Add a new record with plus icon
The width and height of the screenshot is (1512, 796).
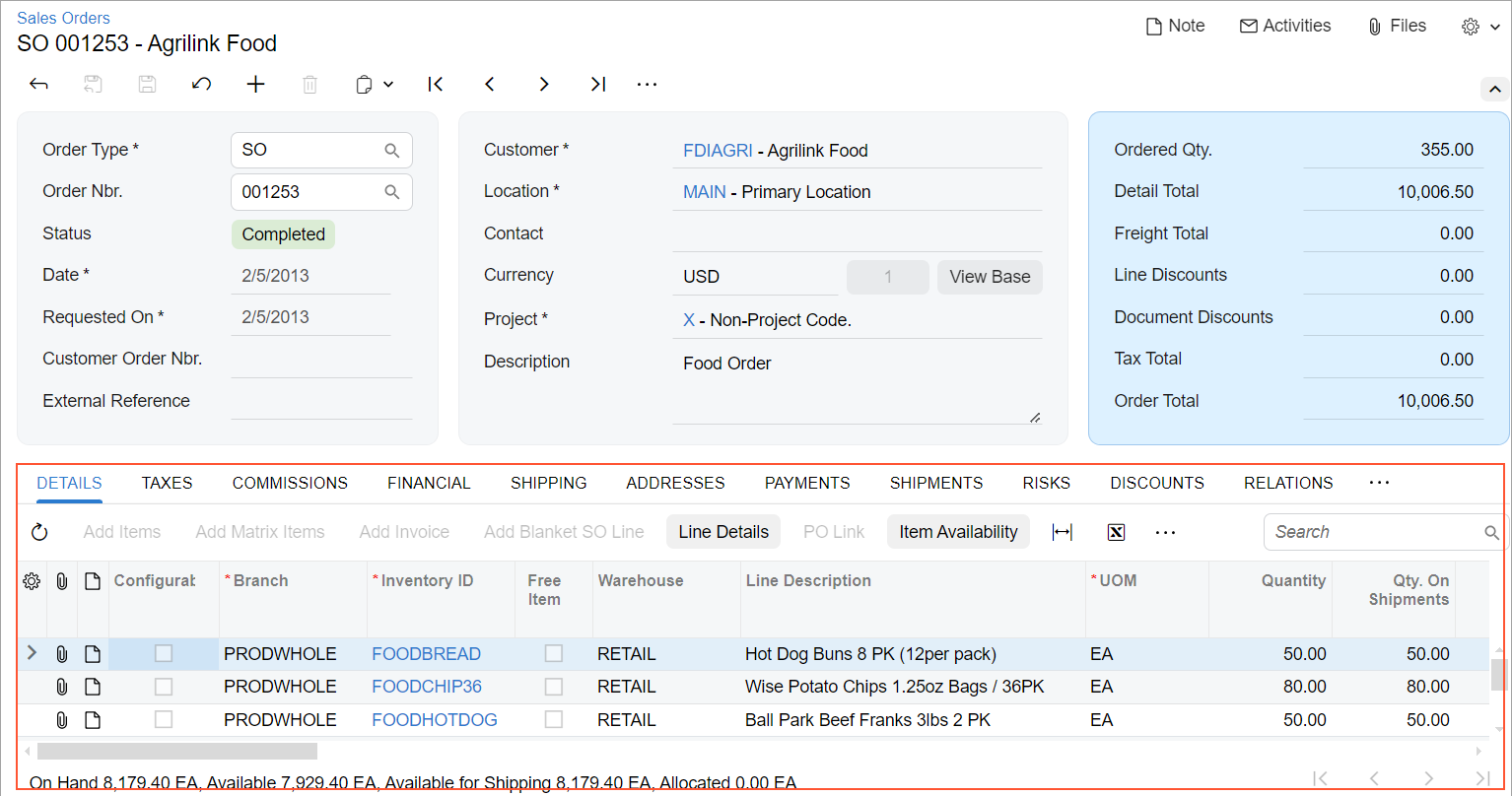tap(255, 85)
